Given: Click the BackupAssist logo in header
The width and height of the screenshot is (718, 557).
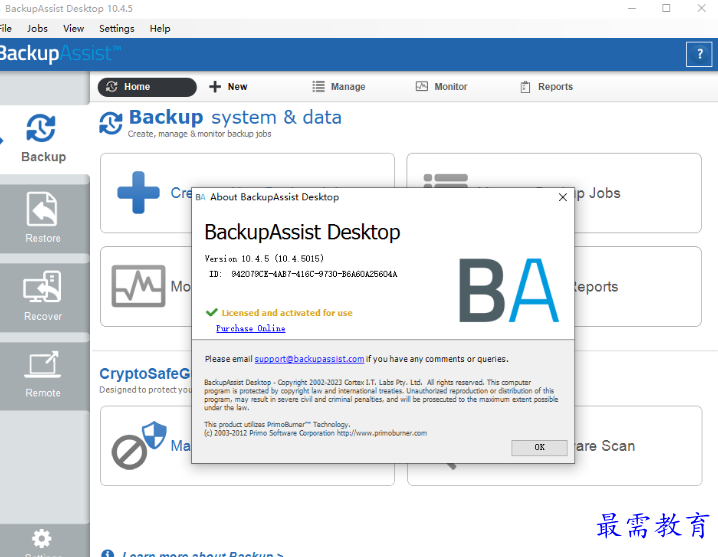Looking at the screenshot, I should tap(60, 54).
